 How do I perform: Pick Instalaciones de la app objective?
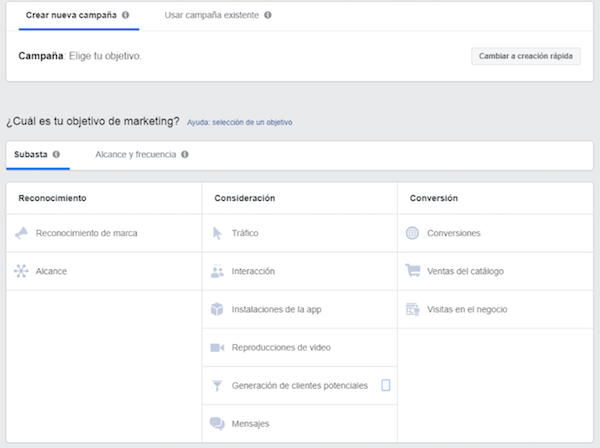[276, 310]
